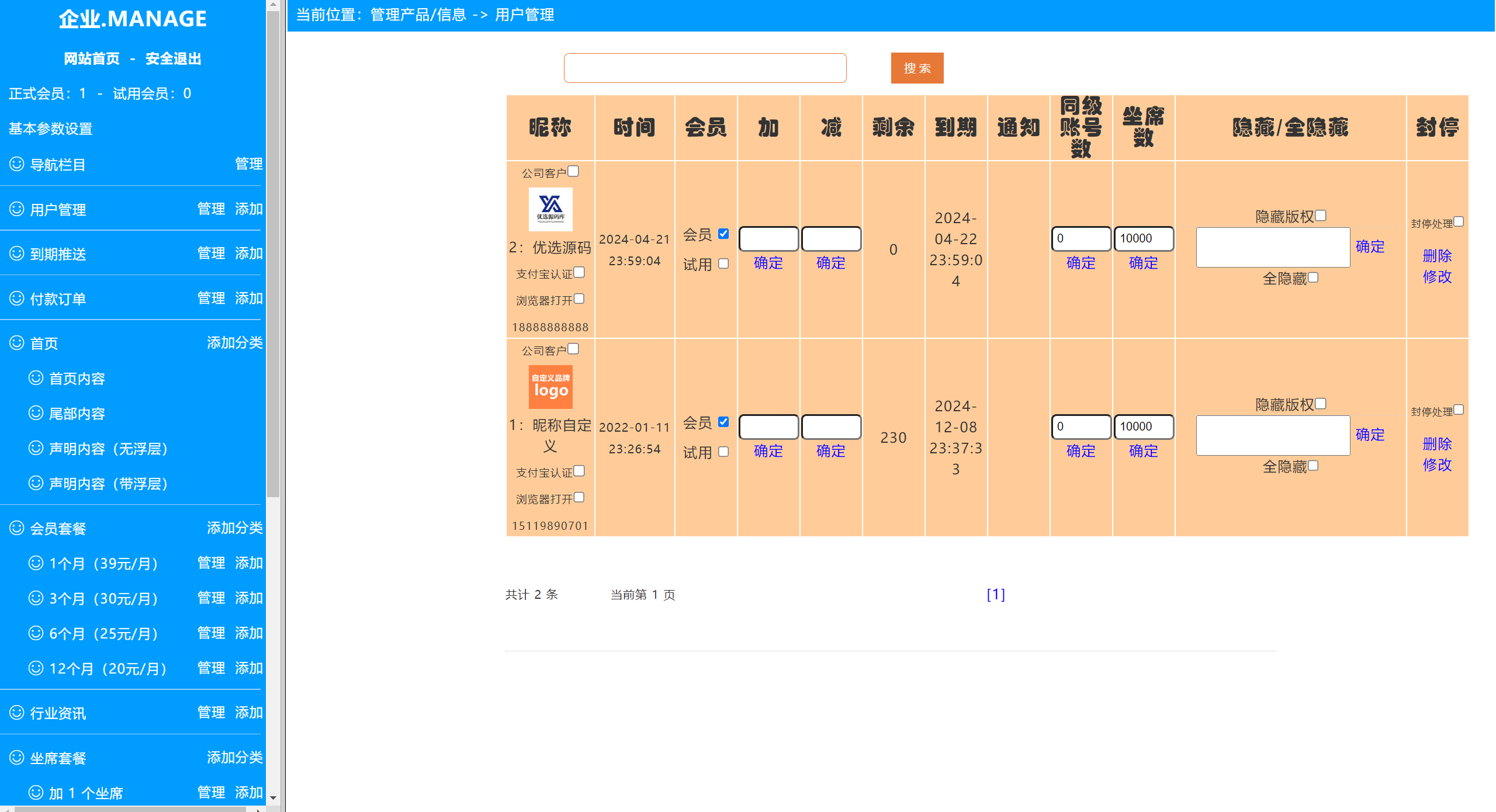Click the smiley icon beside 6个月（25元/月）

[36, 633]
